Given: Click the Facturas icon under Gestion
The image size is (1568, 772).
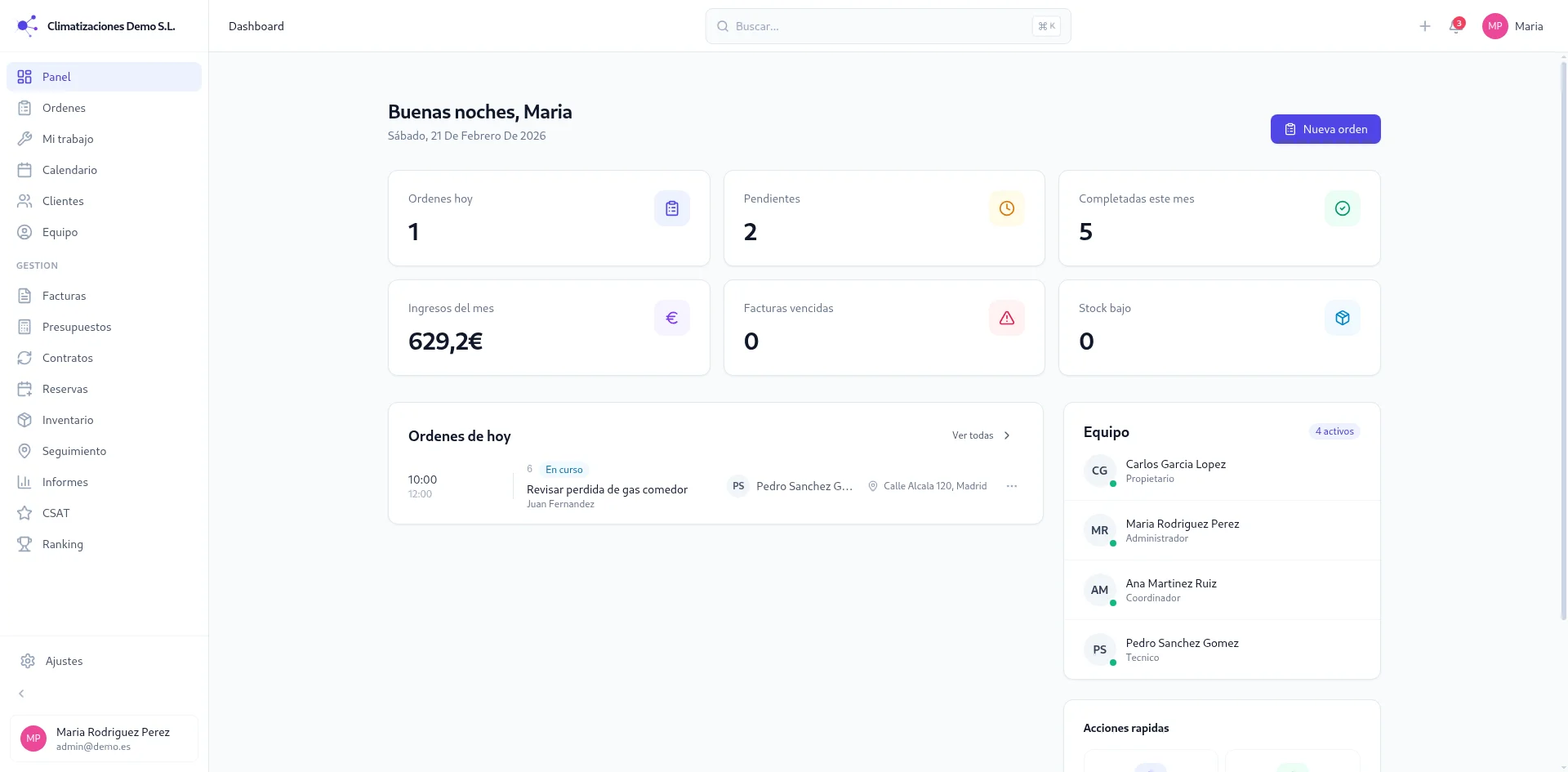Looking at the screenshot, I should [25, 295].
